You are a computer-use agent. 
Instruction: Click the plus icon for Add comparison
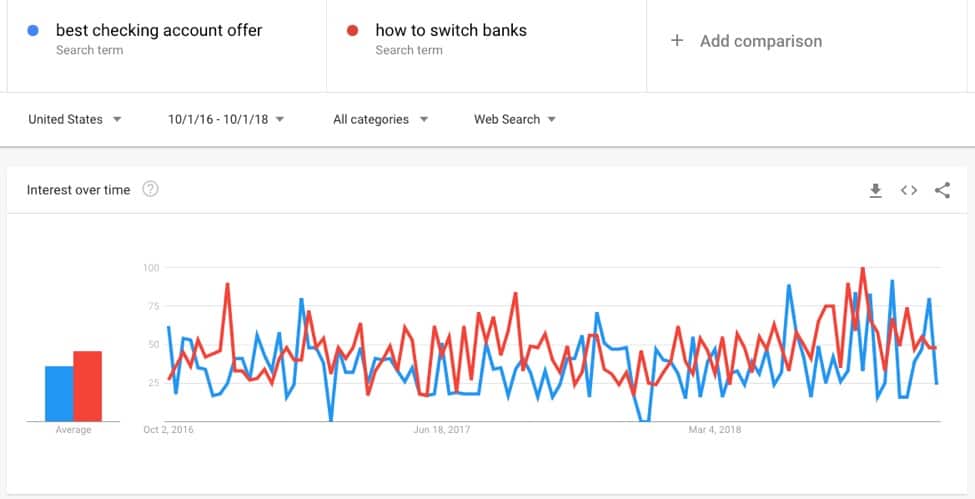click(x=677, y=40)
